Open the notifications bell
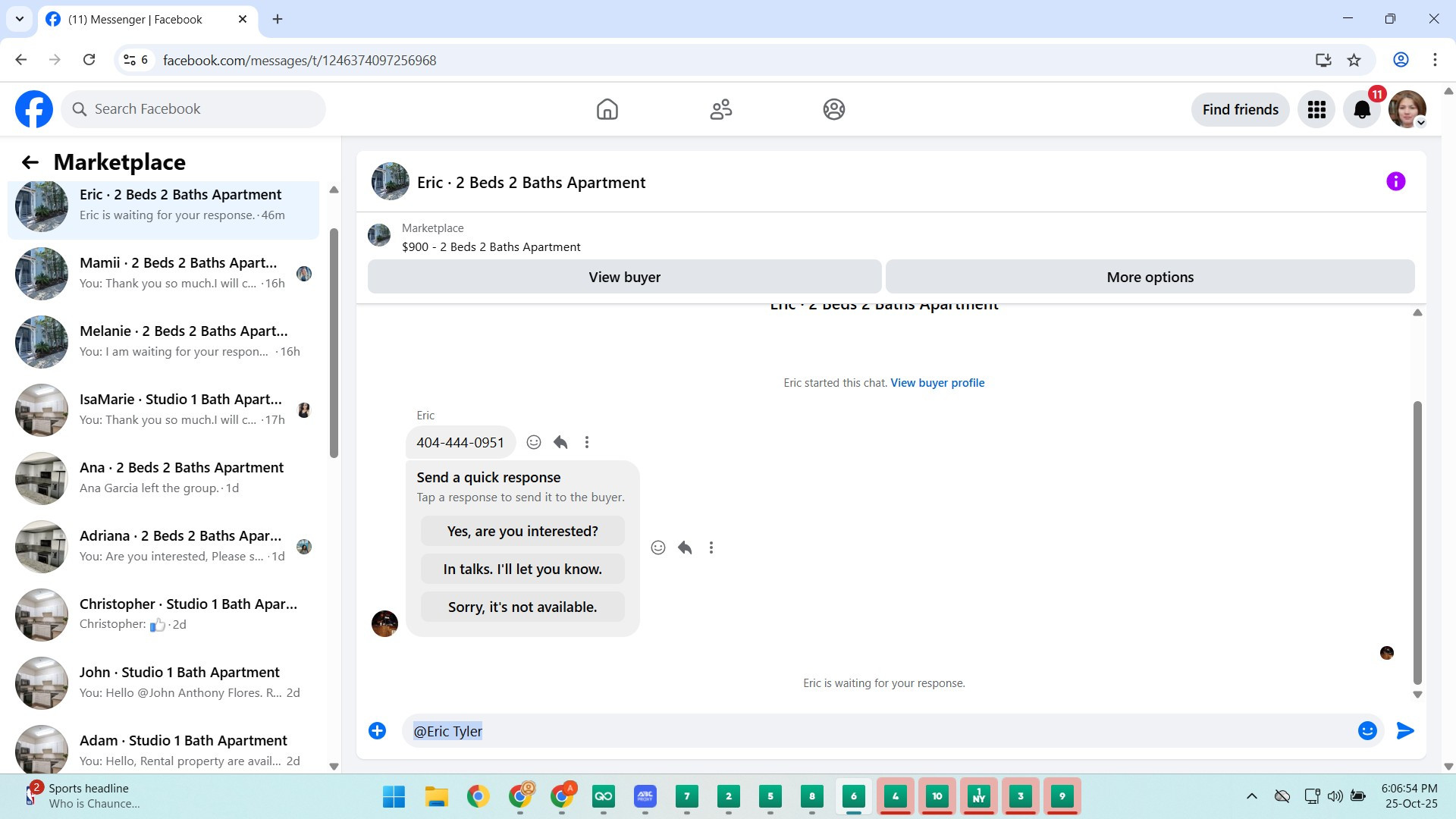The height and width of the screenshot is (819, 1456). click(x=1362, y=110)
